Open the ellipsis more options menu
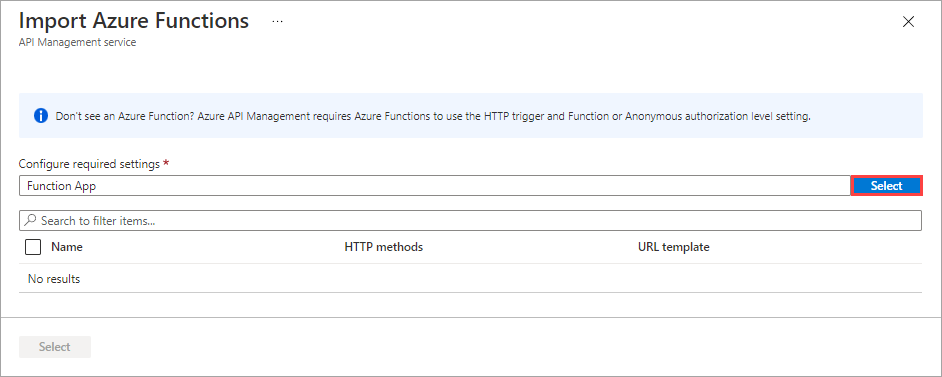This screenshot has height=377, width=942. coord(277,22)
